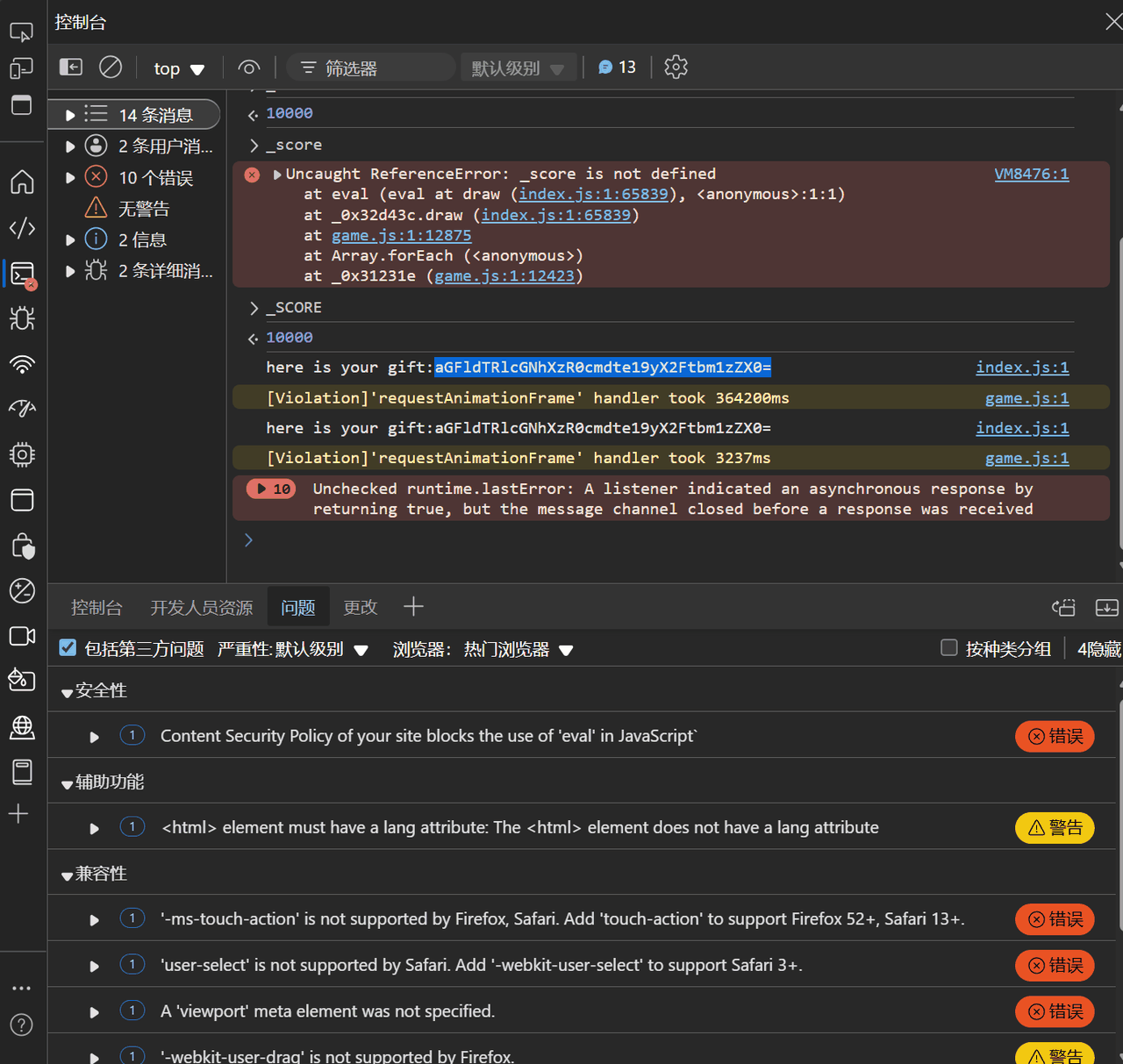Expand the 10 errors sidebar group
Viewport: 1123px width, 1064px height.
(70, 177)
